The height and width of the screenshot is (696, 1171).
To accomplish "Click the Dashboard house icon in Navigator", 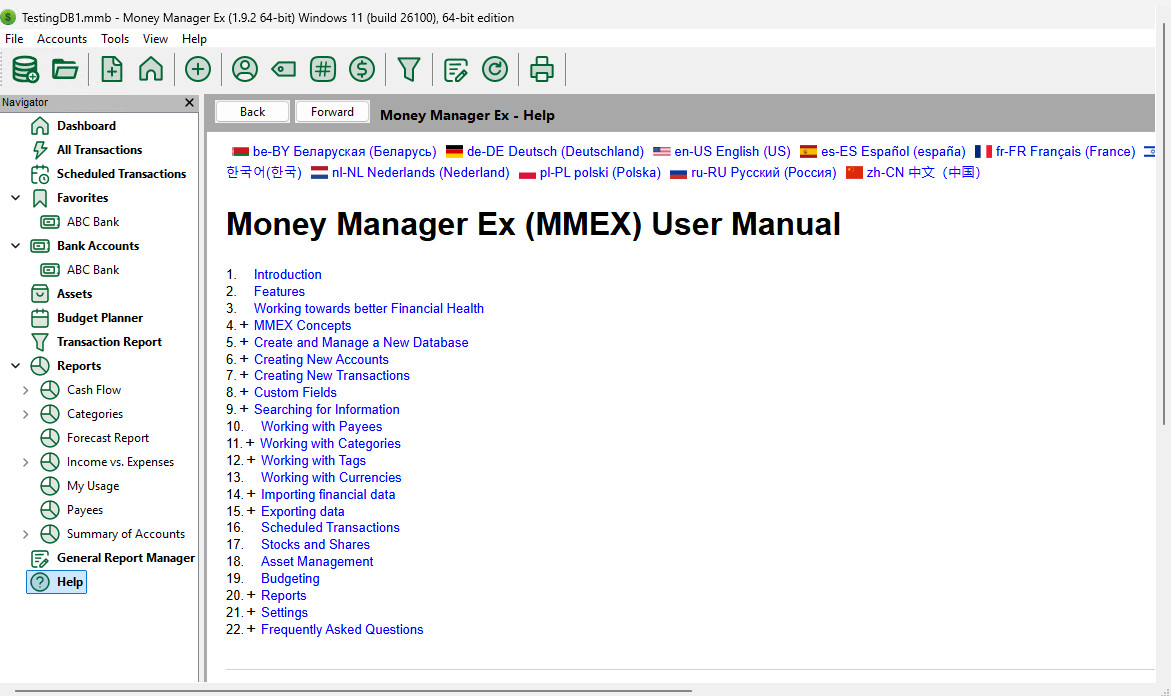I will click(x=40, y=125).
